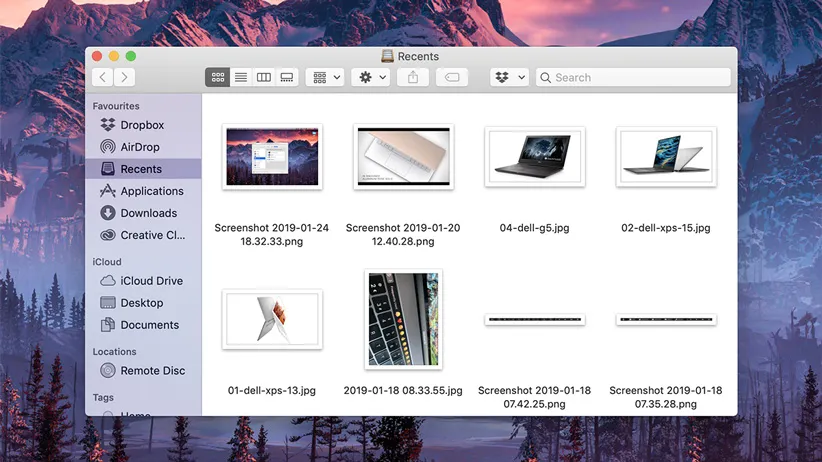
Task: Select iCloud Drive in the sidebar
Action: pyautogui.click(x=151, y=281)
